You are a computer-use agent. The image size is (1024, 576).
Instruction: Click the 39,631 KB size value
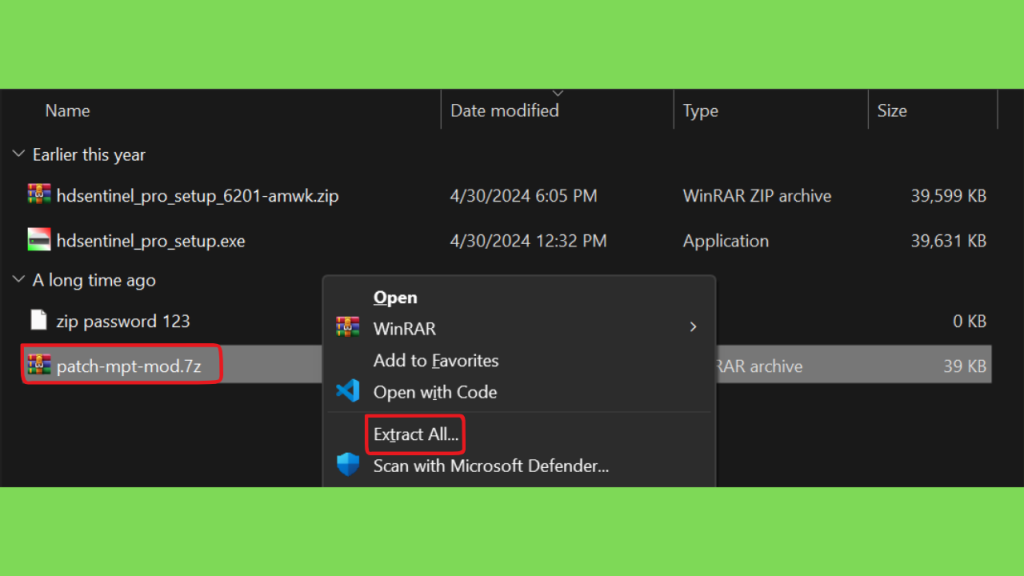[948, 241]
